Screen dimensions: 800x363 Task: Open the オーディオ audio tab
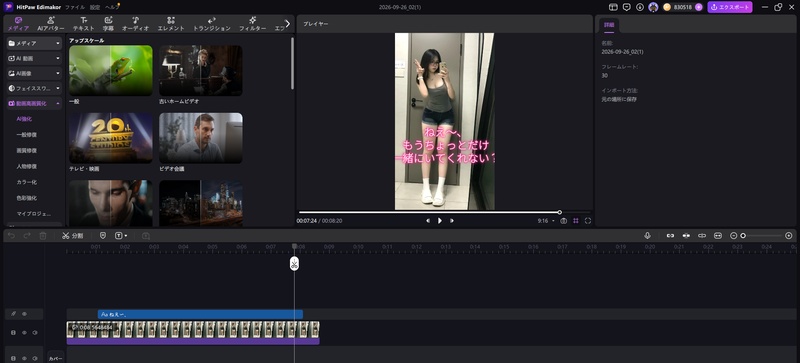pyautogui.click(x=135, y=24)
